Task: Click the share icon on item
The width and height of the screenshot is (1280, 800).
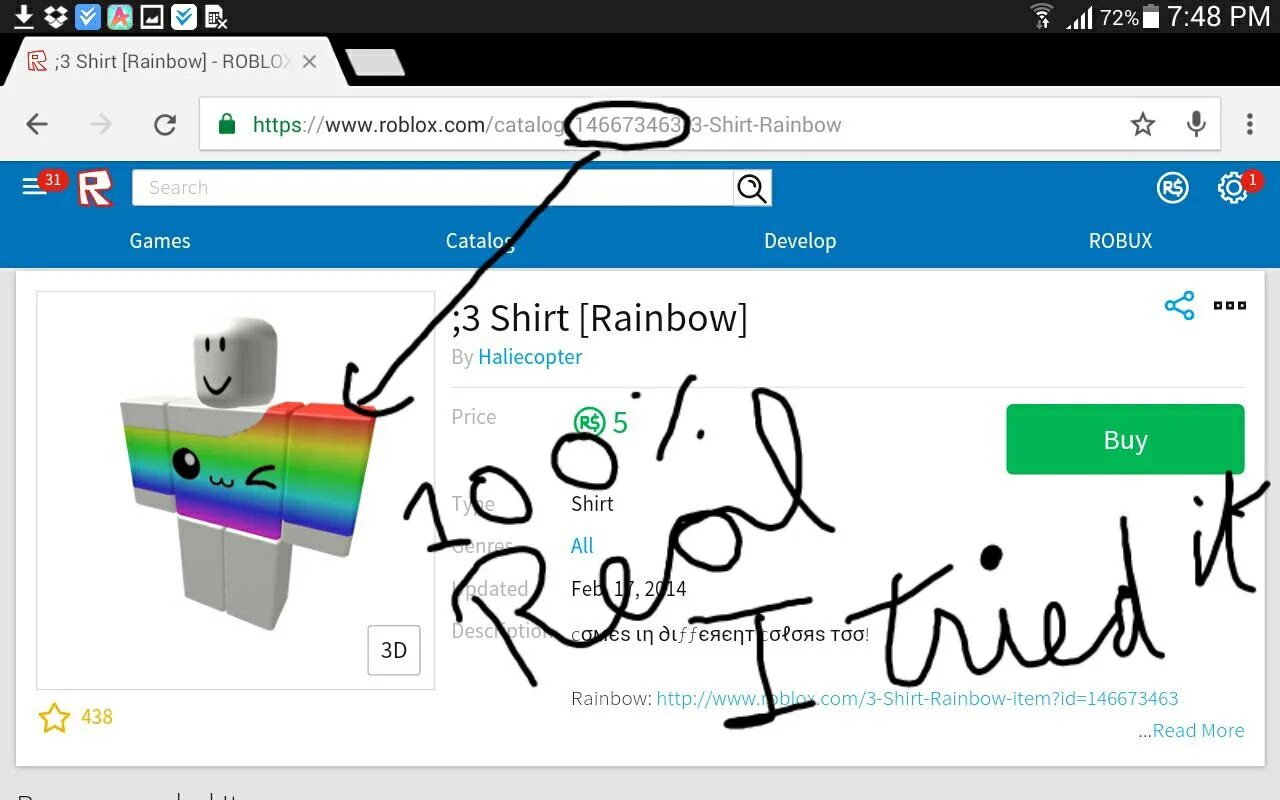Action: click(x=1180, y=306)
